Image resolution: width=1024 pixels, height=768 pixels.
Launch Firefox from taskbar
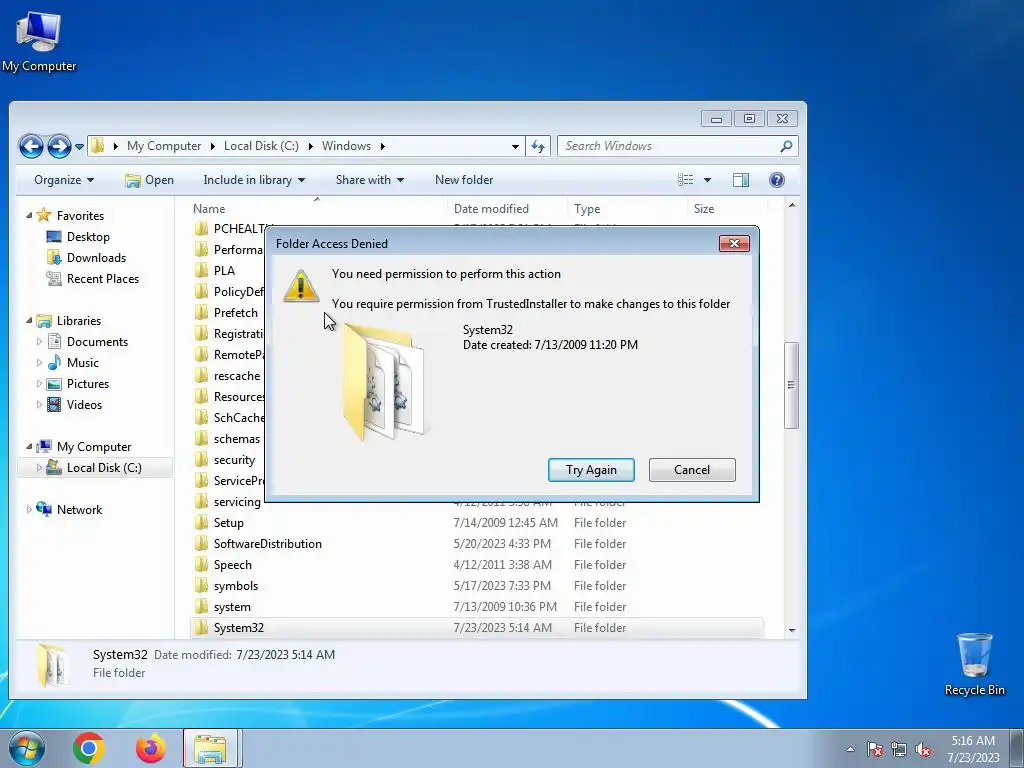tap(150, 748)
